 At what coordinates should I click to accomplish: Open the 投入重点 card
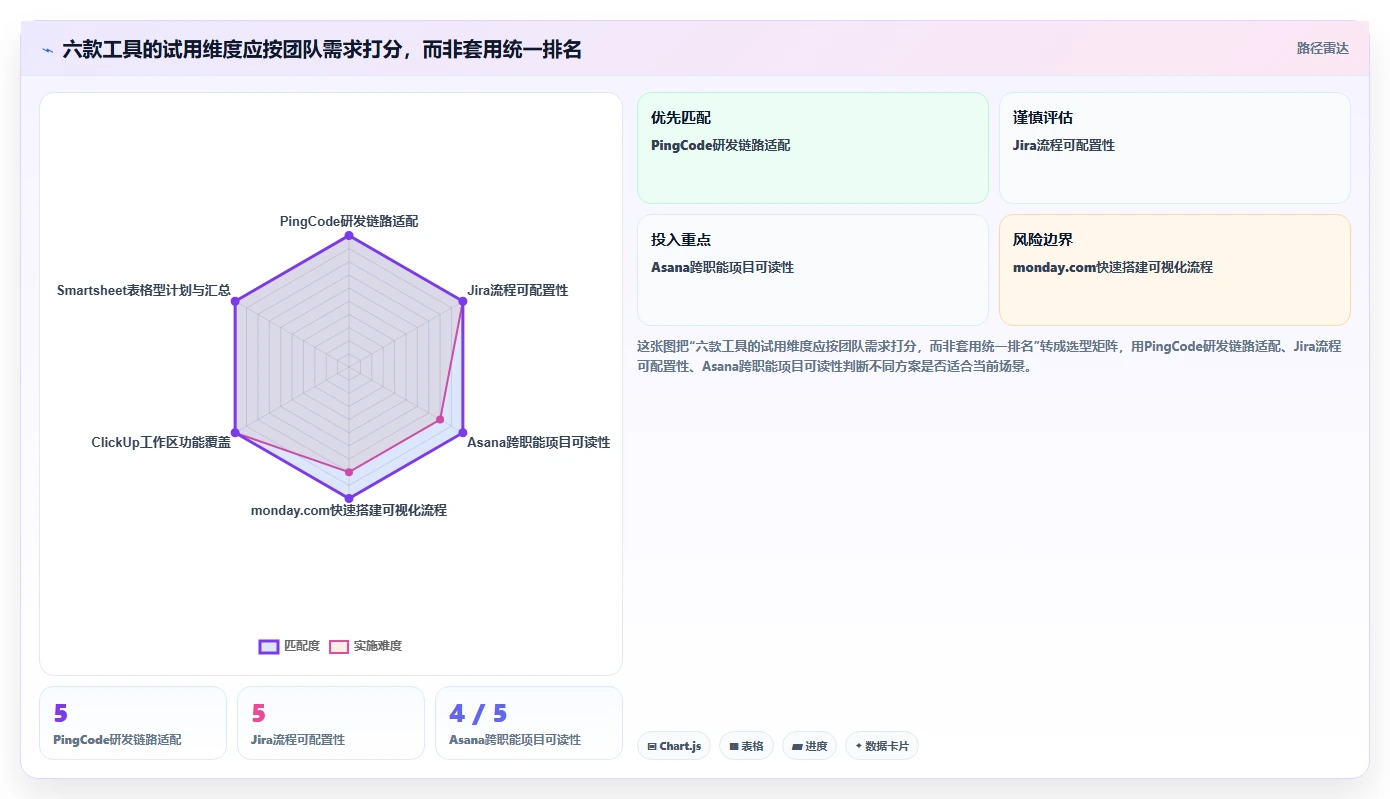click(x=812, y=270)
